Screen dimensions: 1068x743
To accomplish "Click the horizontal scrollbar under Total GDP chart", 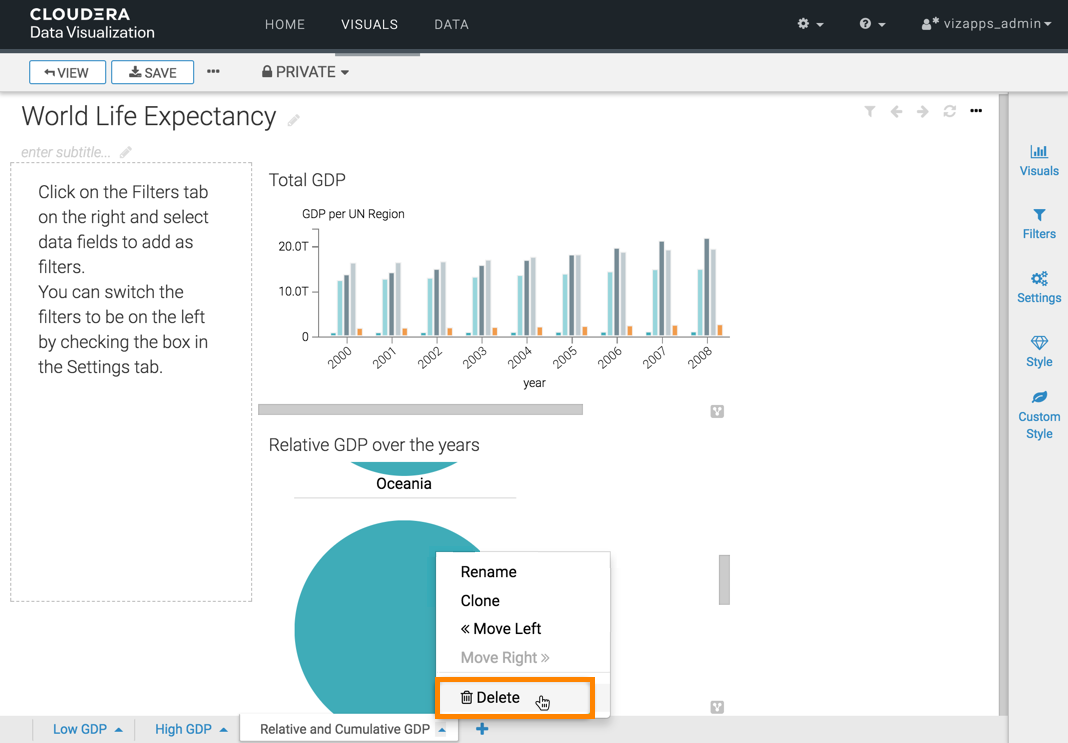I will point(420,409).
